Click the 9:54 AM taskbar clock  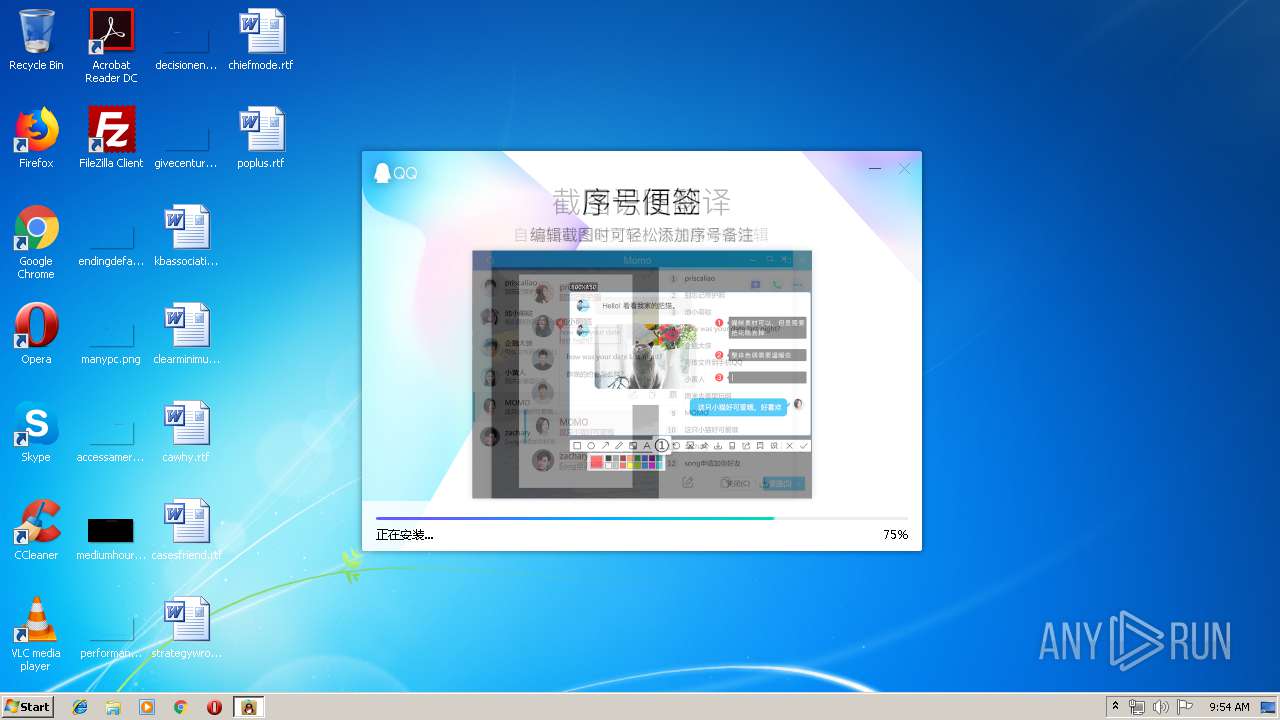(1229, 707)
